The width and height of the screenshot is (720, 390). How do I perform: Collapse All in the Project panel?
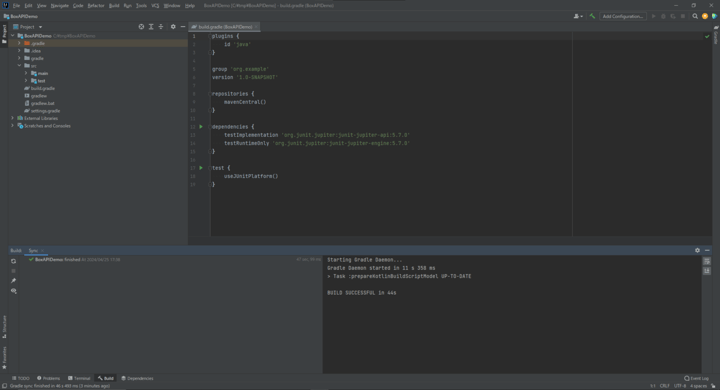pyautogui.click(x=161, y=27)
